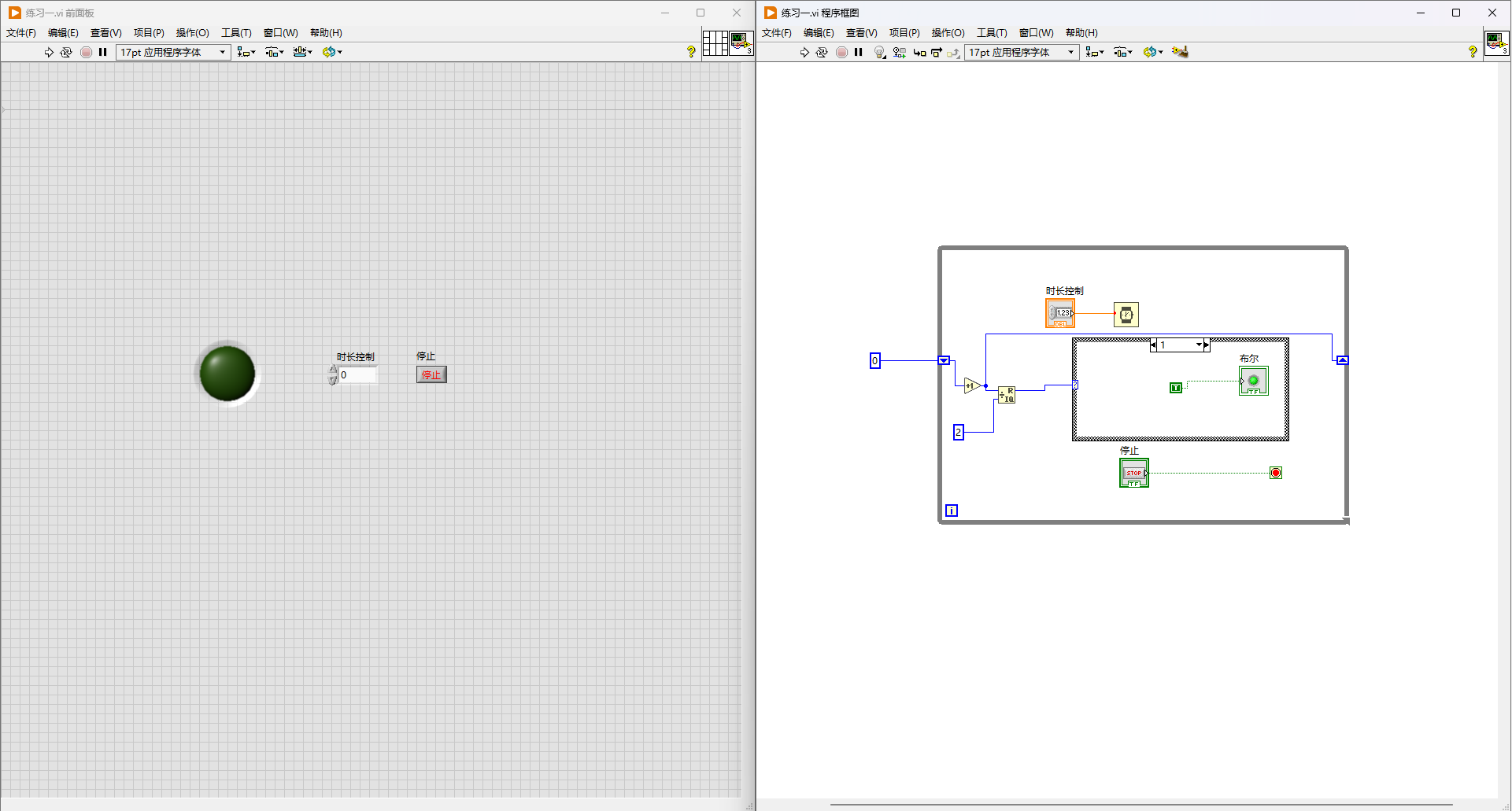Click the Clean Up Diagram broom icon

tap(1179, 52)
